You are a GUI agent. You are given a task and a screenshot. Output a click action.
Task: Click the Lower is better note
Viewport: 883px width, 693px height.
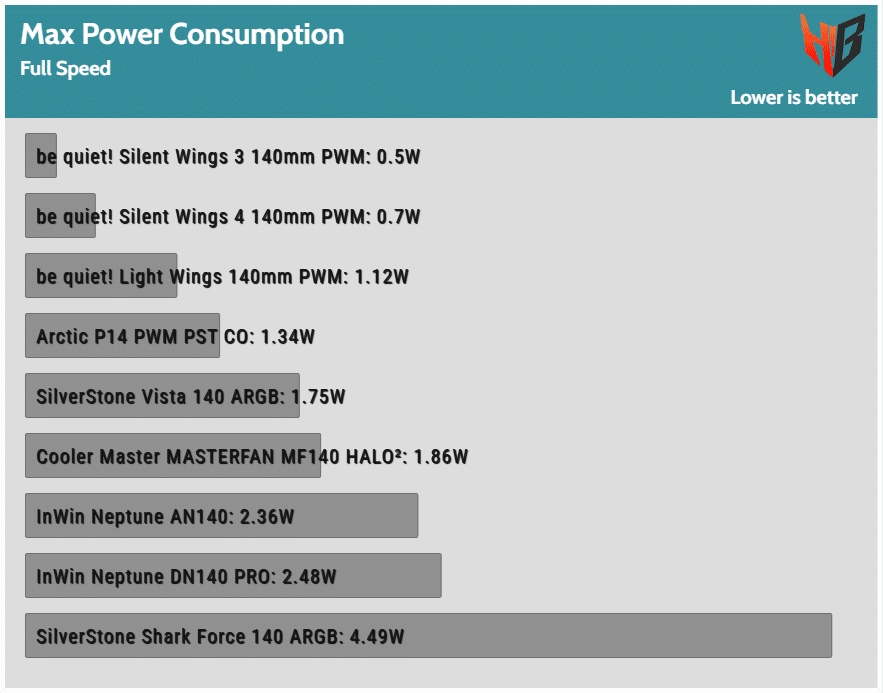[x=793, y=97]
